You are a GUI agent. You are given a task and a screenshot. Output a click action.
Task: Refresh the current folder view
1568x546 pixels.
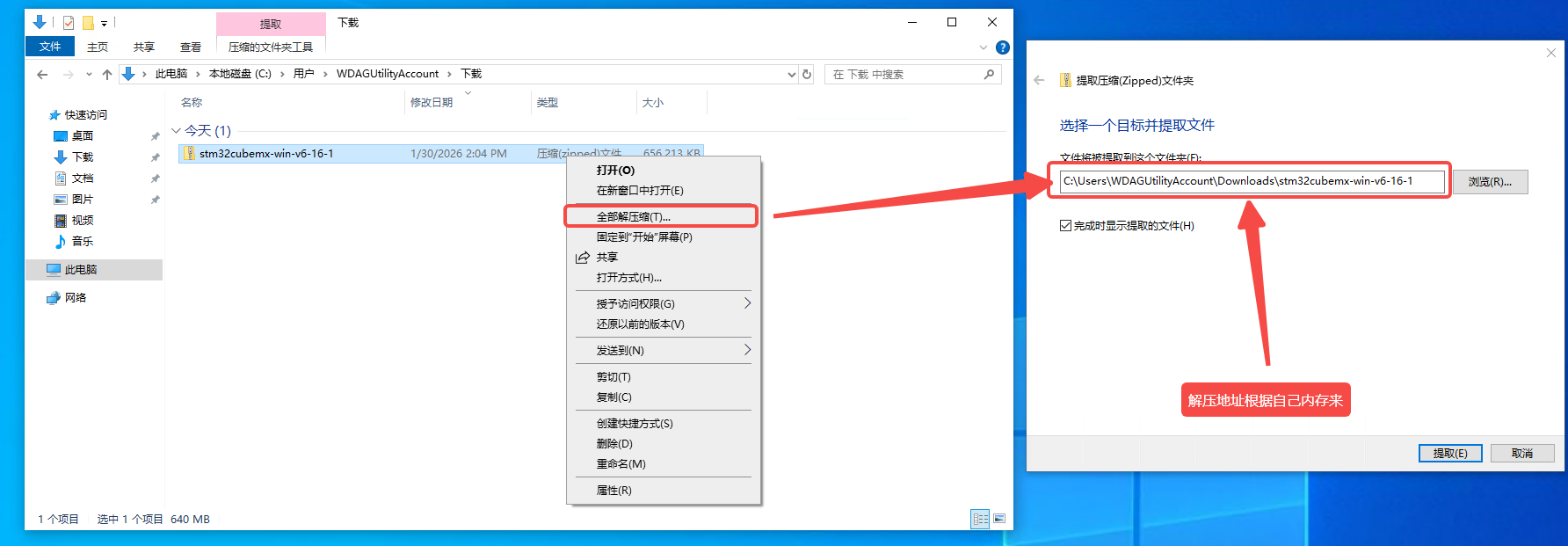pyautogui.click(x=807, y=75)
